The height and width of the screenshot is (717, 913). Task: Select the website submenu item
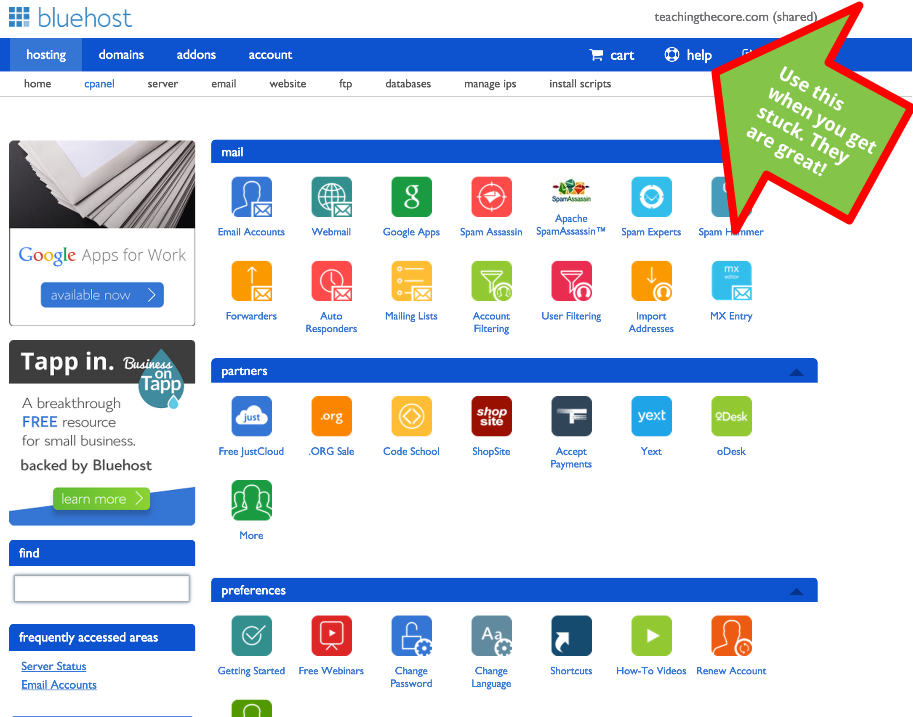(x=288, y=84)
